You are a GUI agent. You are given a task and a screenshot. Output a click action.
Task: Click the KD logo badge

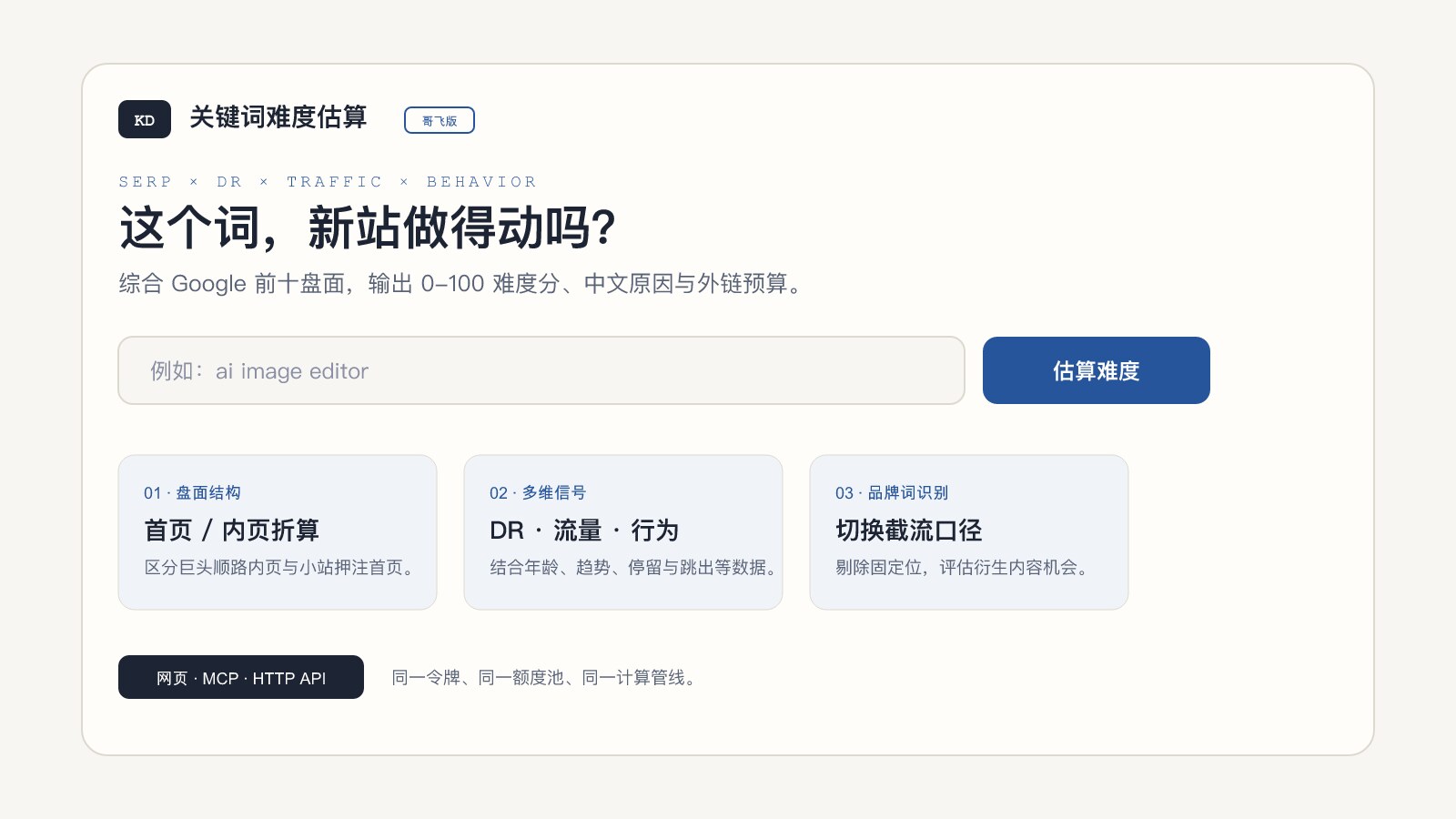[x=145, y=119]
